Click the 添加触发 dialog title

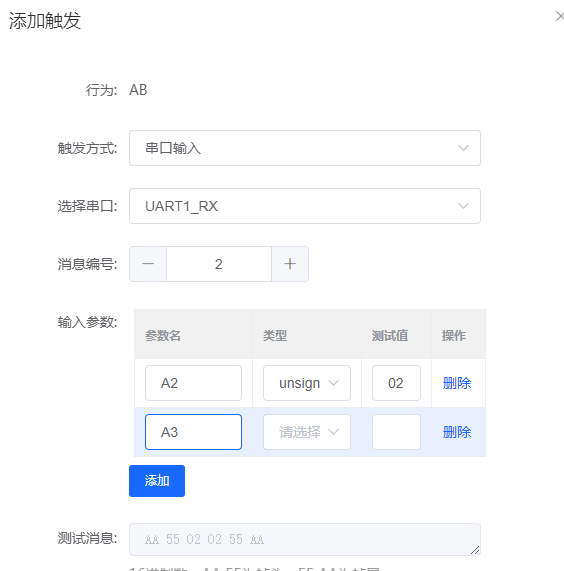[x=45, y=20]
